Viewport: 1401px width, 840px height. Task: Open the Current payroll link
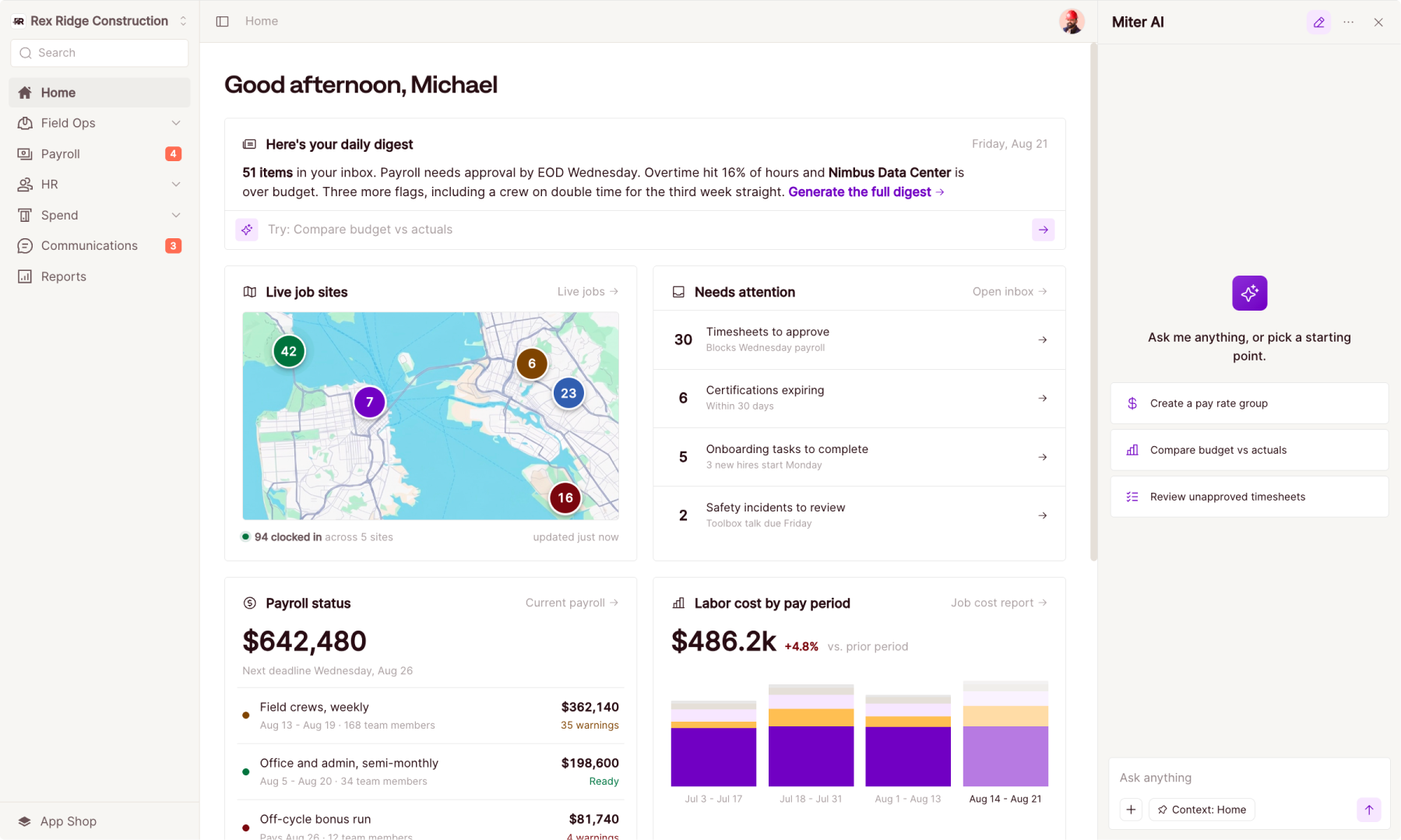572,603
